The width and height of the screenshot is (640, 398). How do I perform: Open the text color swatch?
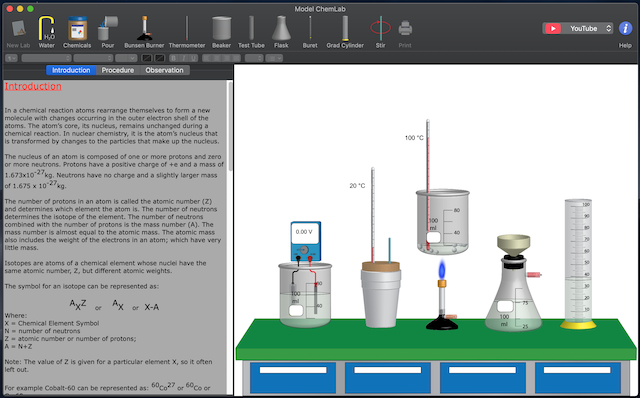point(146,58)
